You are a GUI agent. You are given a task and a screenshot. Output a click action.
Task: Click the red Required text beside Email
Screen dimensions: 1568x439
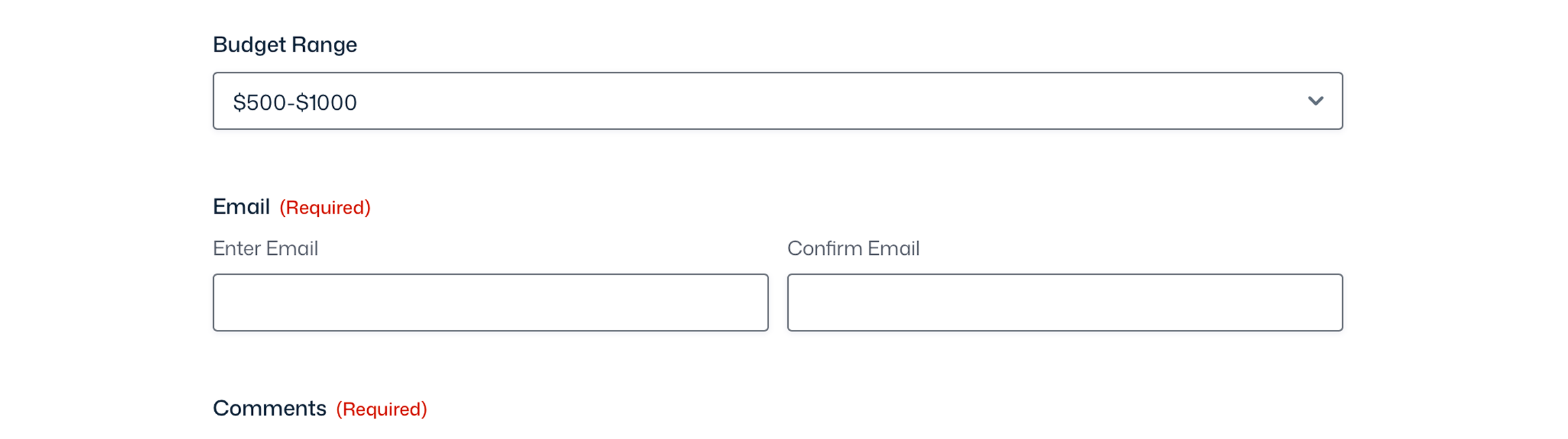(x=325, y=208)
